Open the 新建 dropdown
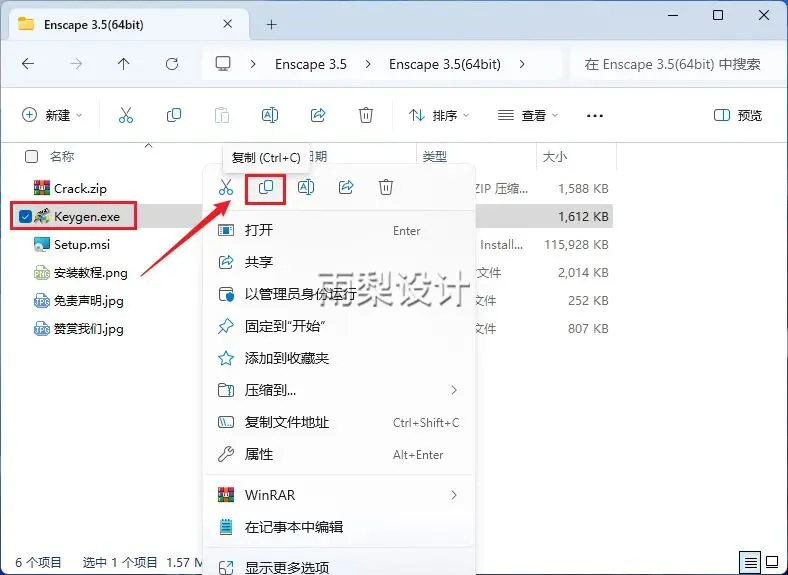 tap(52, 116)
